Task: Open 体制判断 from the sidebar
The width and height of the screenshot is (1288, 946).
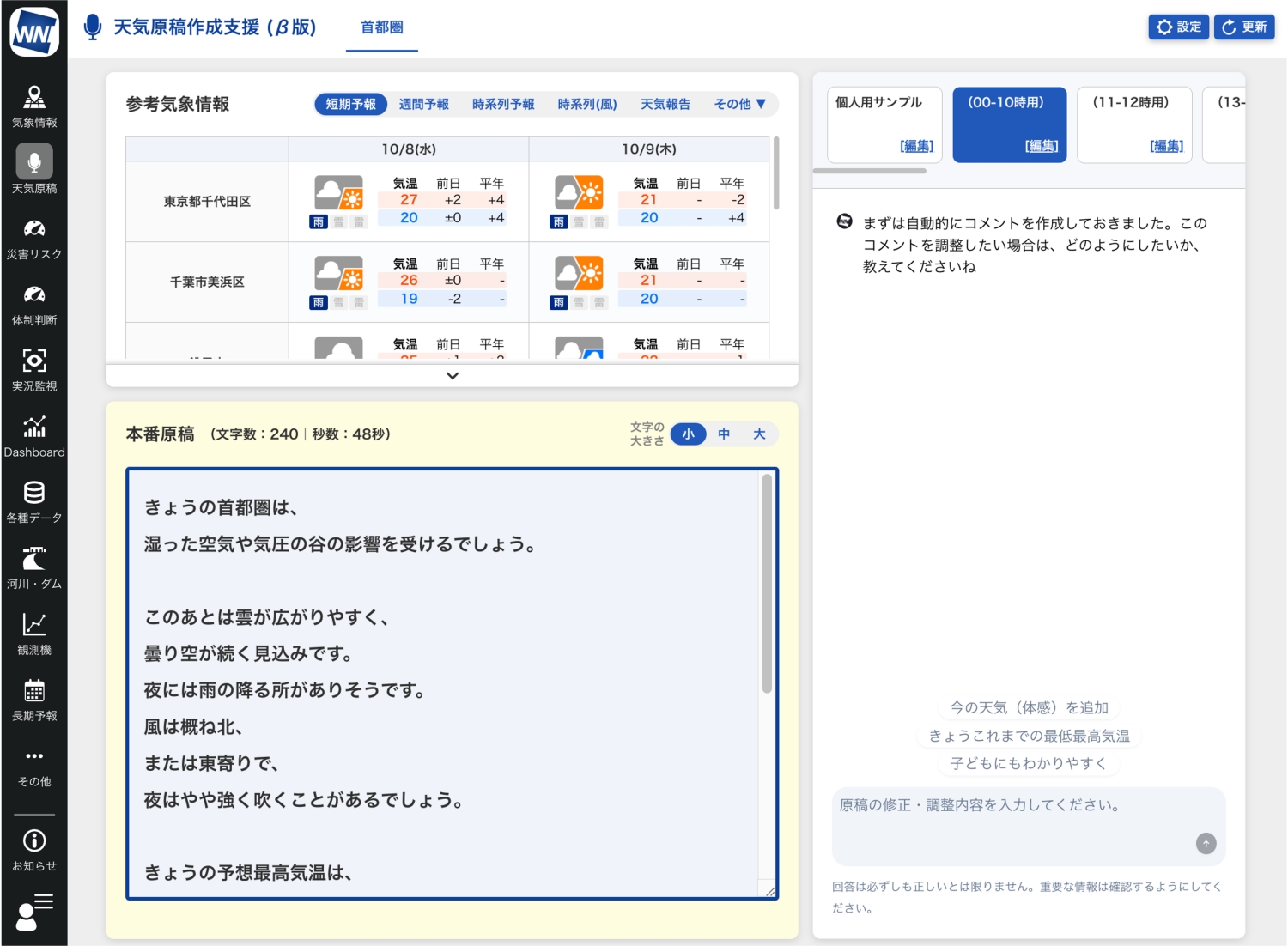Action: coord(34,305)
